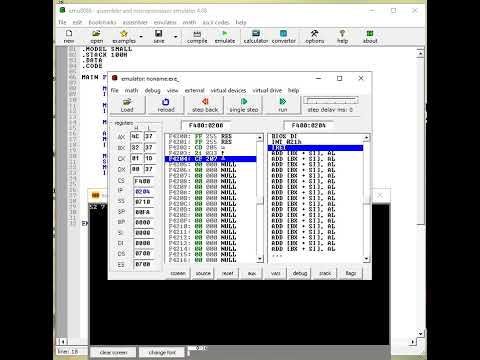Click the right disassembly address field F400:0204

[x=309, y=126]
